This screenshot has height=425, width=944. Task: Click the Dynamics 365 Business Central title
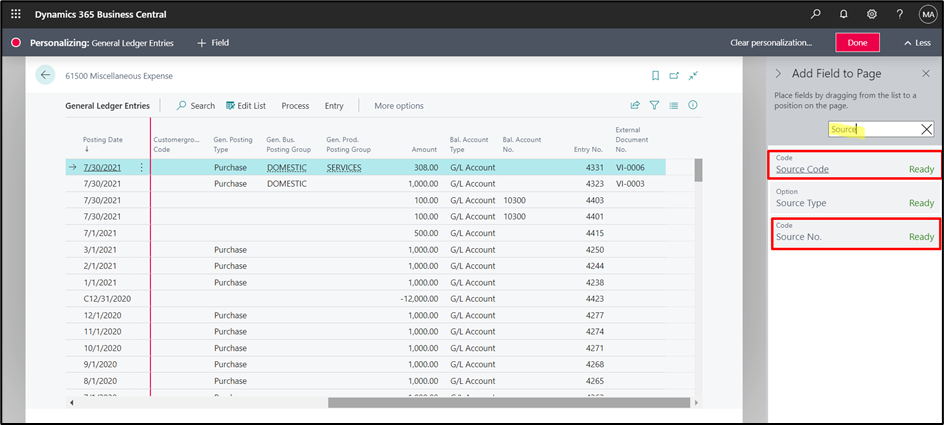(x=101, y=14)
